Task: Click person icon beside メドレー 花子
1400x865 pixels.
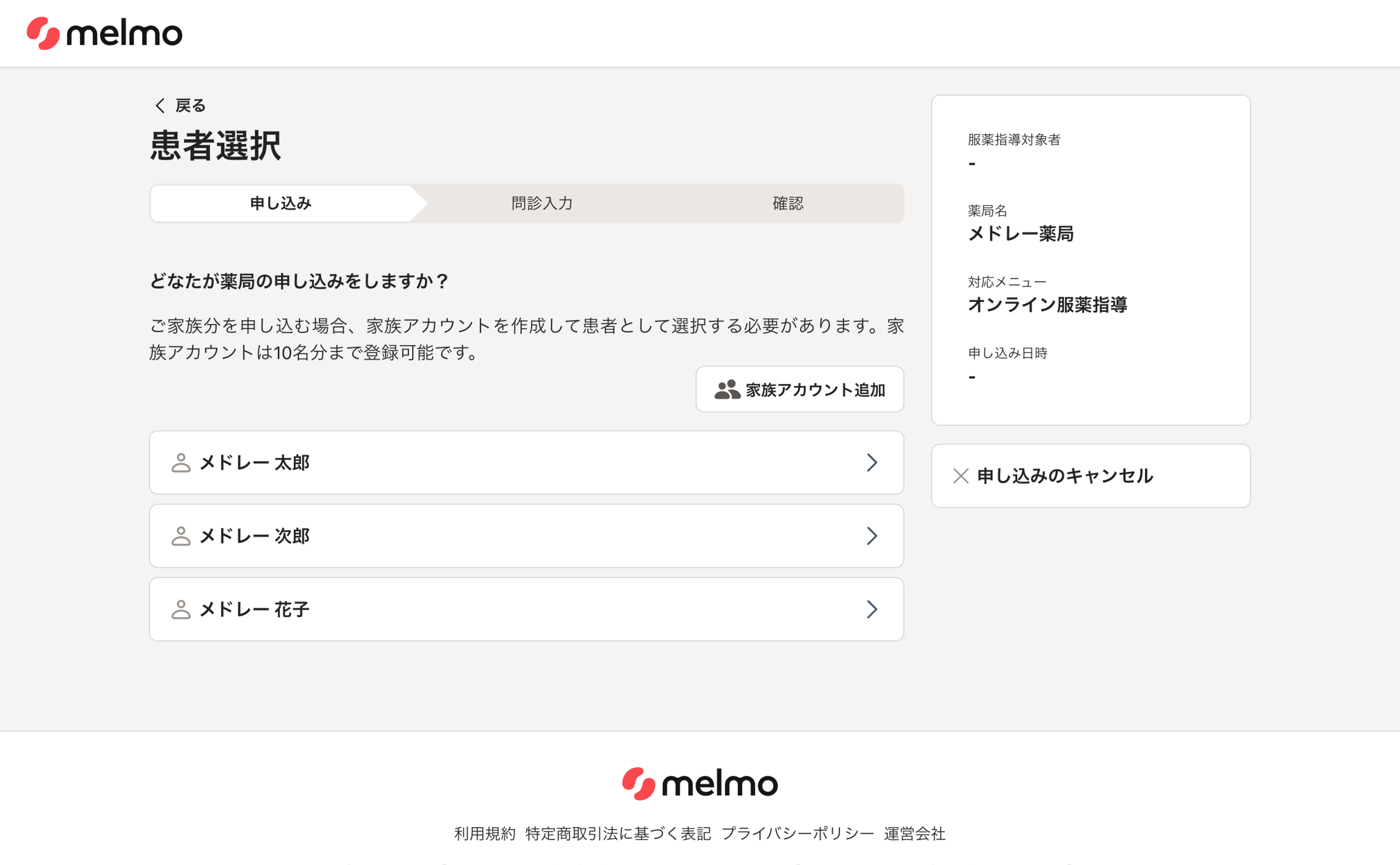Action: point(180,609)
